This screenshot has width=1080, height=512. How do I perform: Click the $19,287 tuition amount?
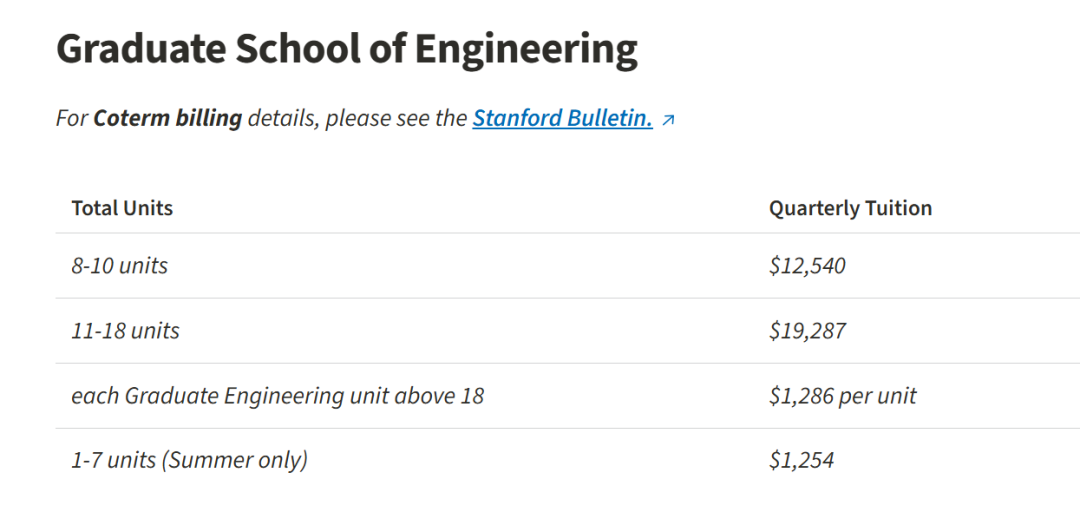(807, 331)
